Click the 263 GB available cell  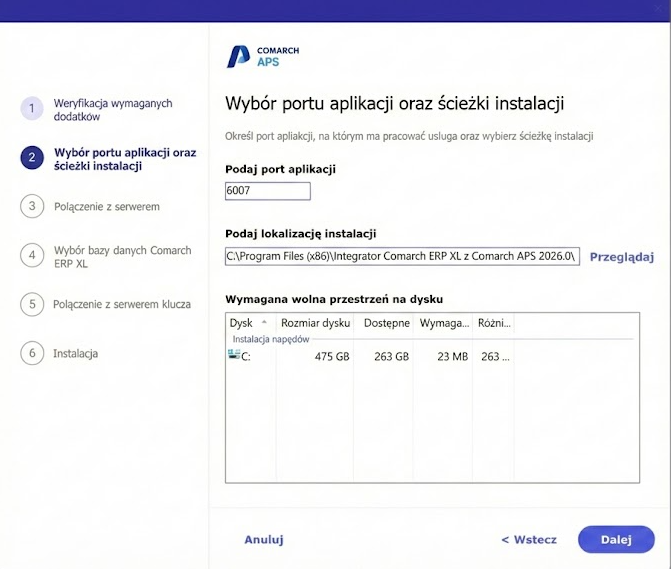tap(391, 356)
